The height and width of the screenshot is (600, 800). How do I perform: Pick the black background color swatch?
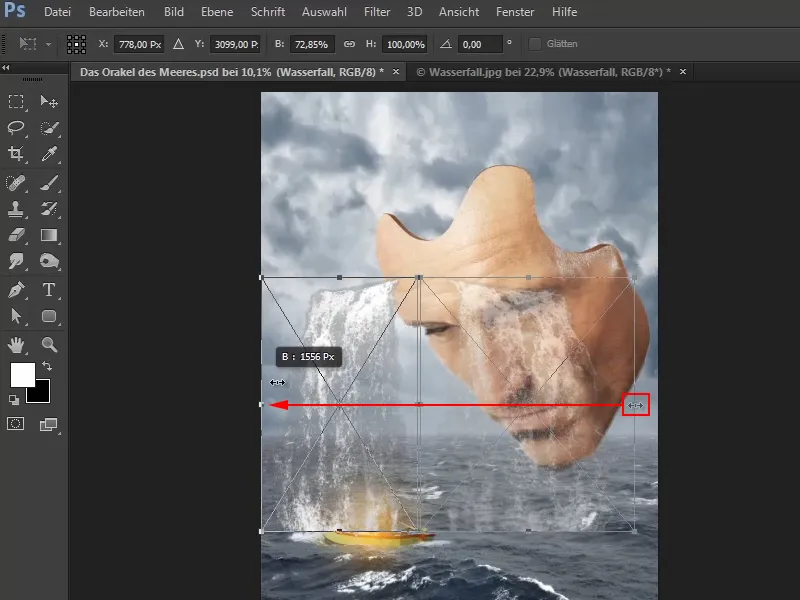[41, 394]
